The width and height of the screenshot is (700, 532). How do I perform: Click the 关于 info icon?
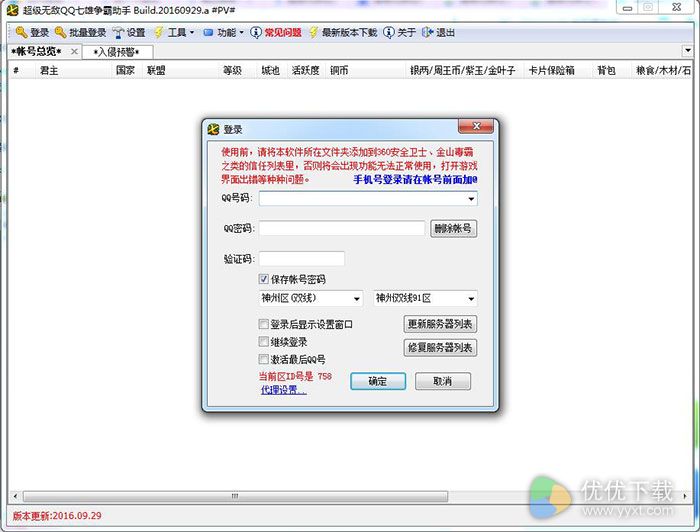389,32
